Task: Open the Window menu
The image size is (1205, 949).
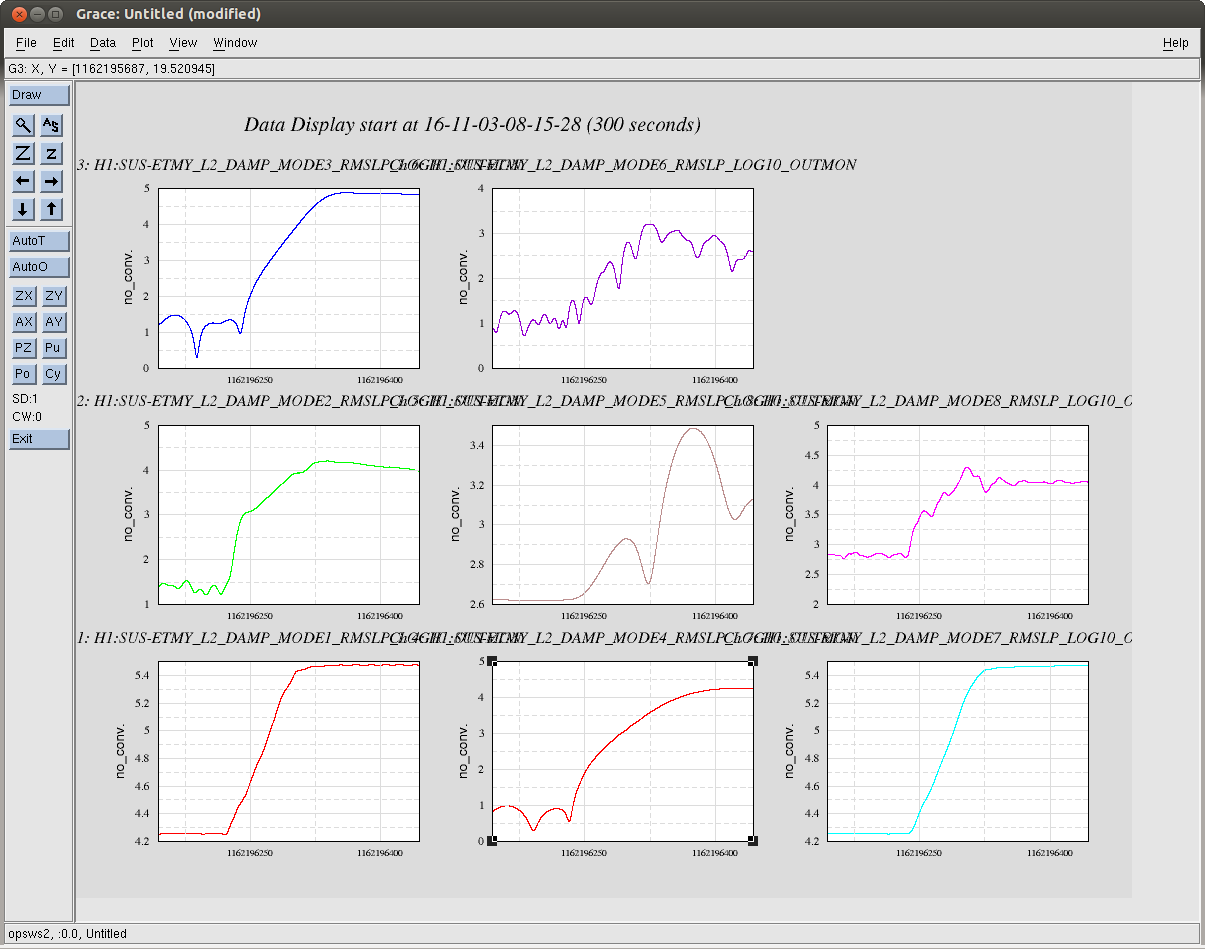Action: (235, 43)
